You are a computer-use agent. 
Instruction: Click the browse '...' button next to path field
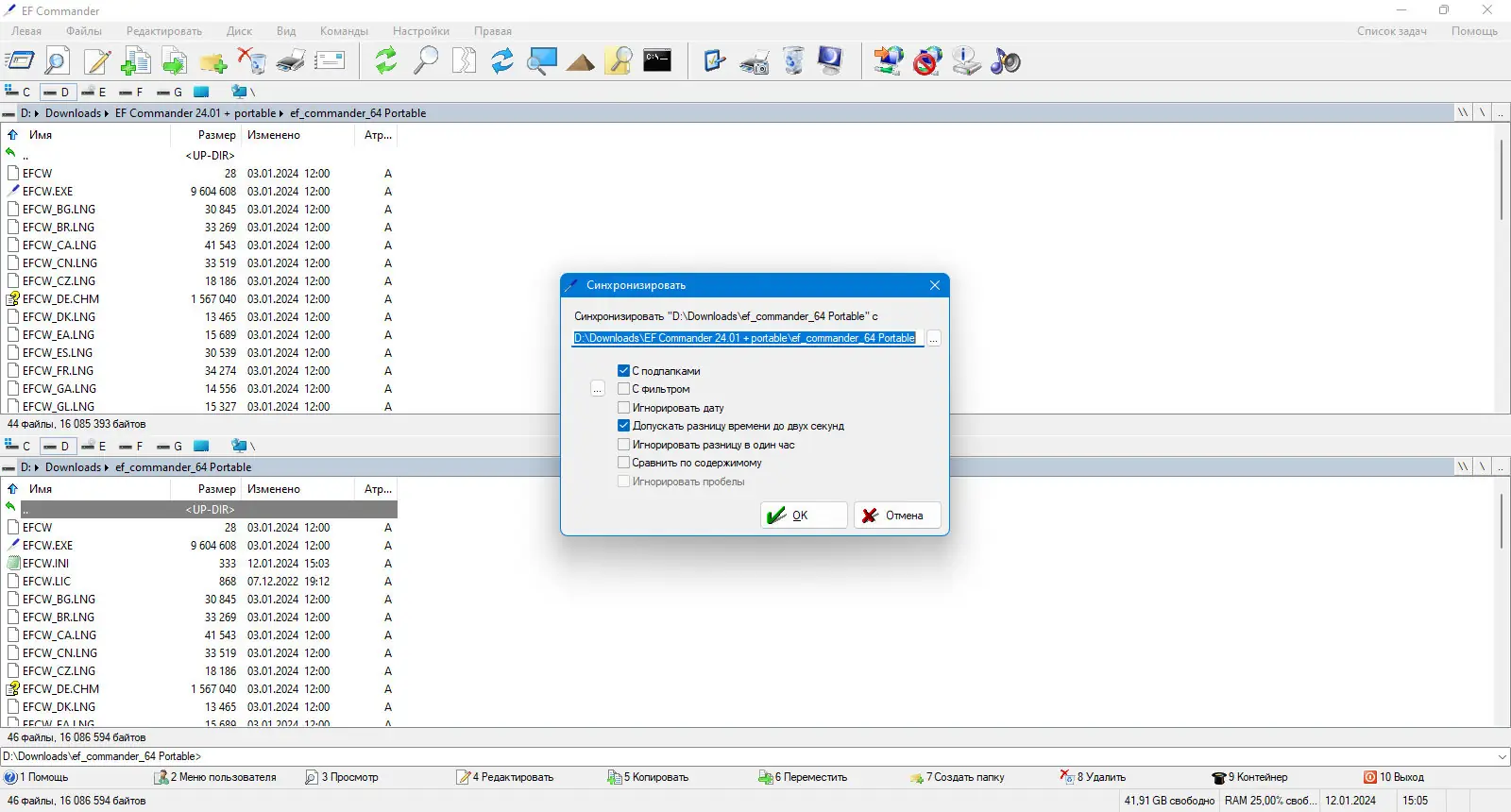coord(934,338)
